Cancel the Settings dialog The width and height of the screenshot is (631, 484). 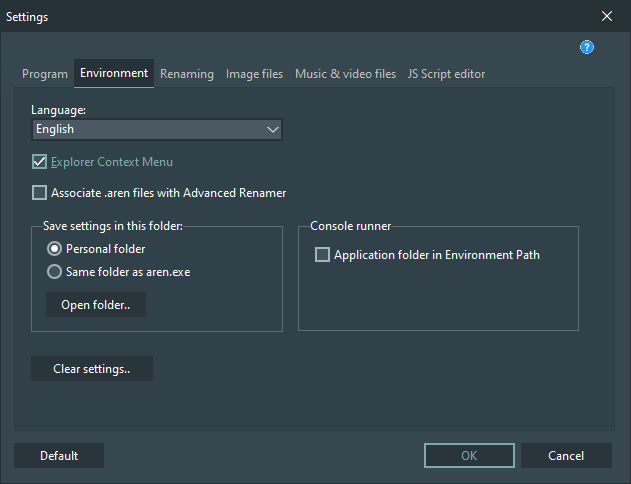click(x=566, y=455)
